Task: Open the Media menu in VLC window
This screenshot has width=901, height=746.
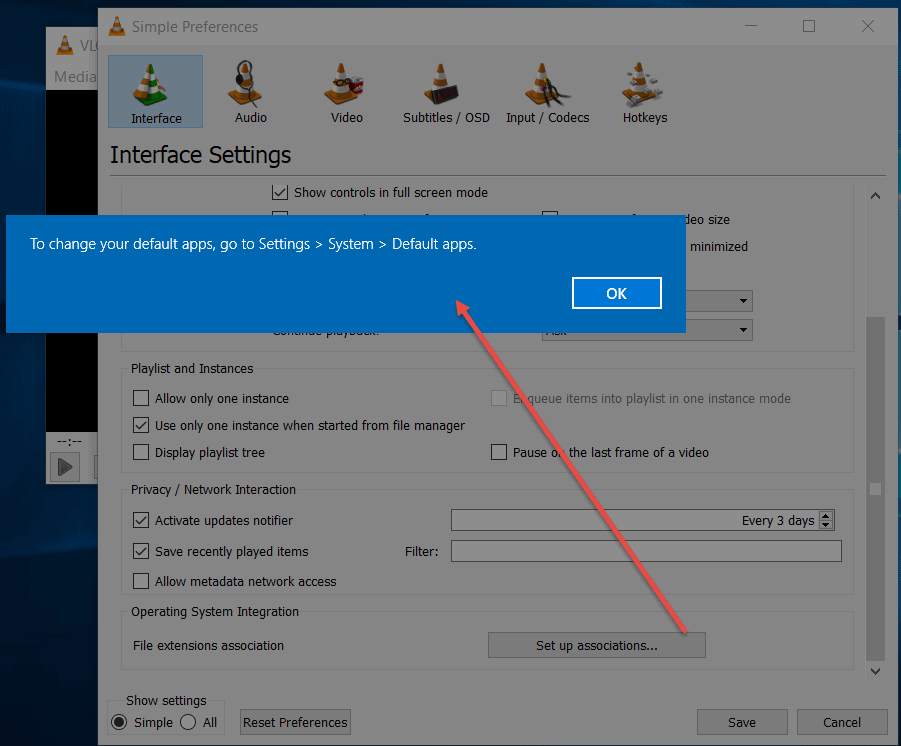Action: 75,76
